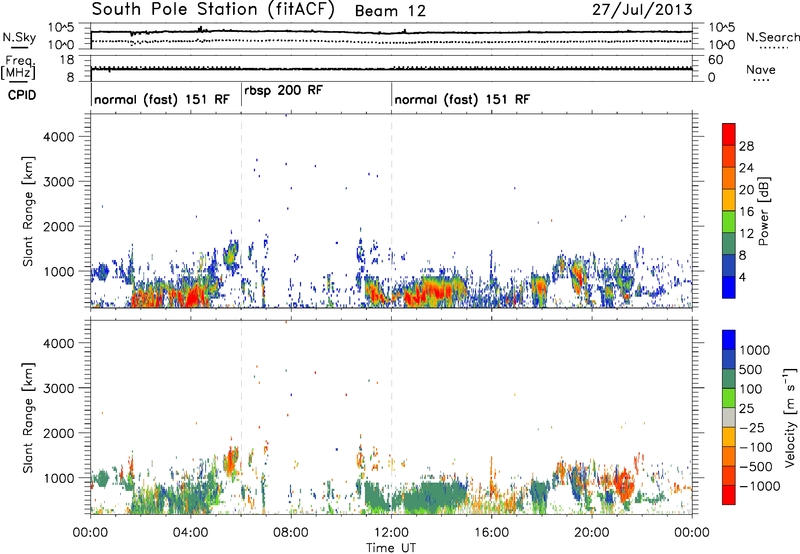Click the "500" tick on velocity colorbar
The width and height of the screenshot is (800, 554).
point(751,370)
